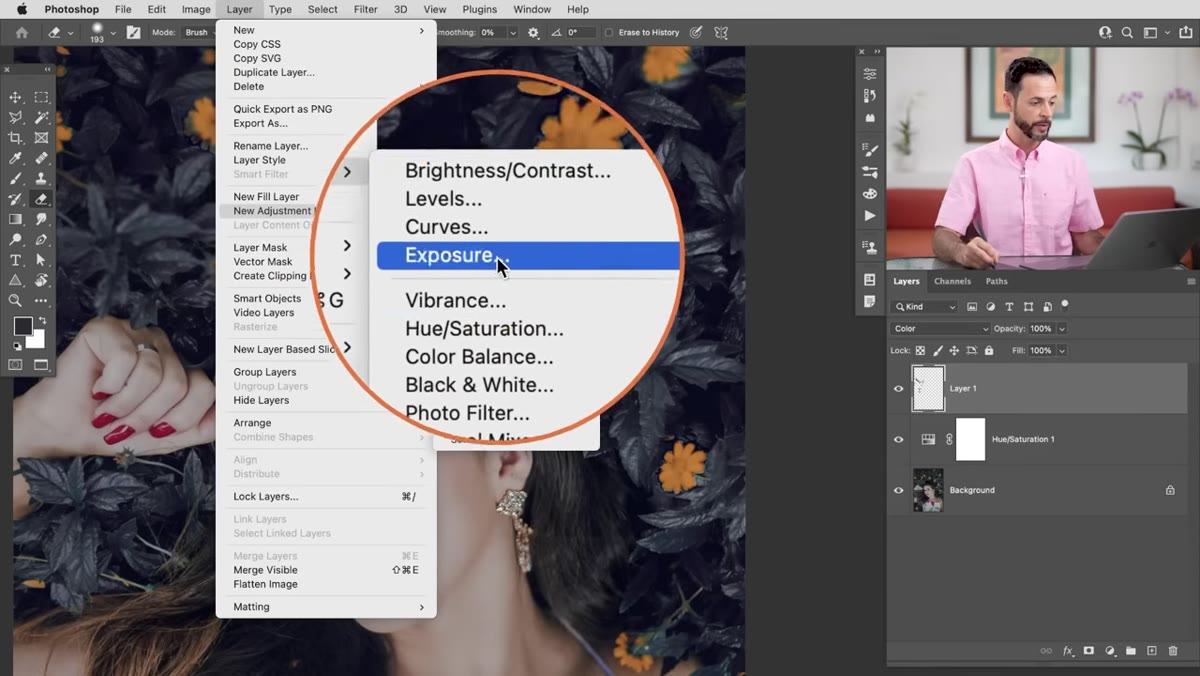
Task: Go to the Home screen icon
Action: 21,32
